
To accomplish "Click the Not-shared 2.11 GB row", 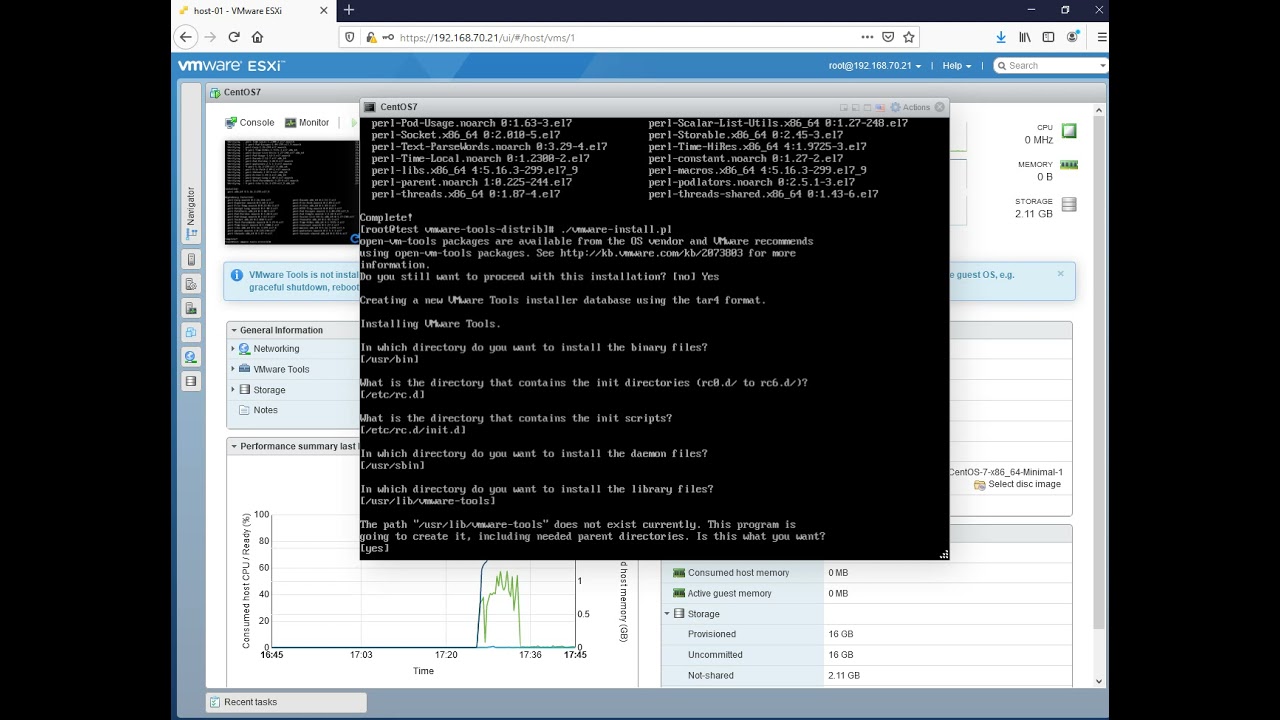I will (x=866, y=676).
